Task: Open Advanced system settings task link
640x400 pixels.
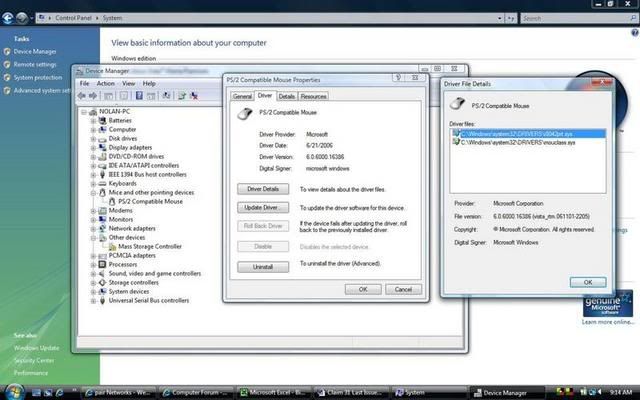Action: click(x=42, y=91)
